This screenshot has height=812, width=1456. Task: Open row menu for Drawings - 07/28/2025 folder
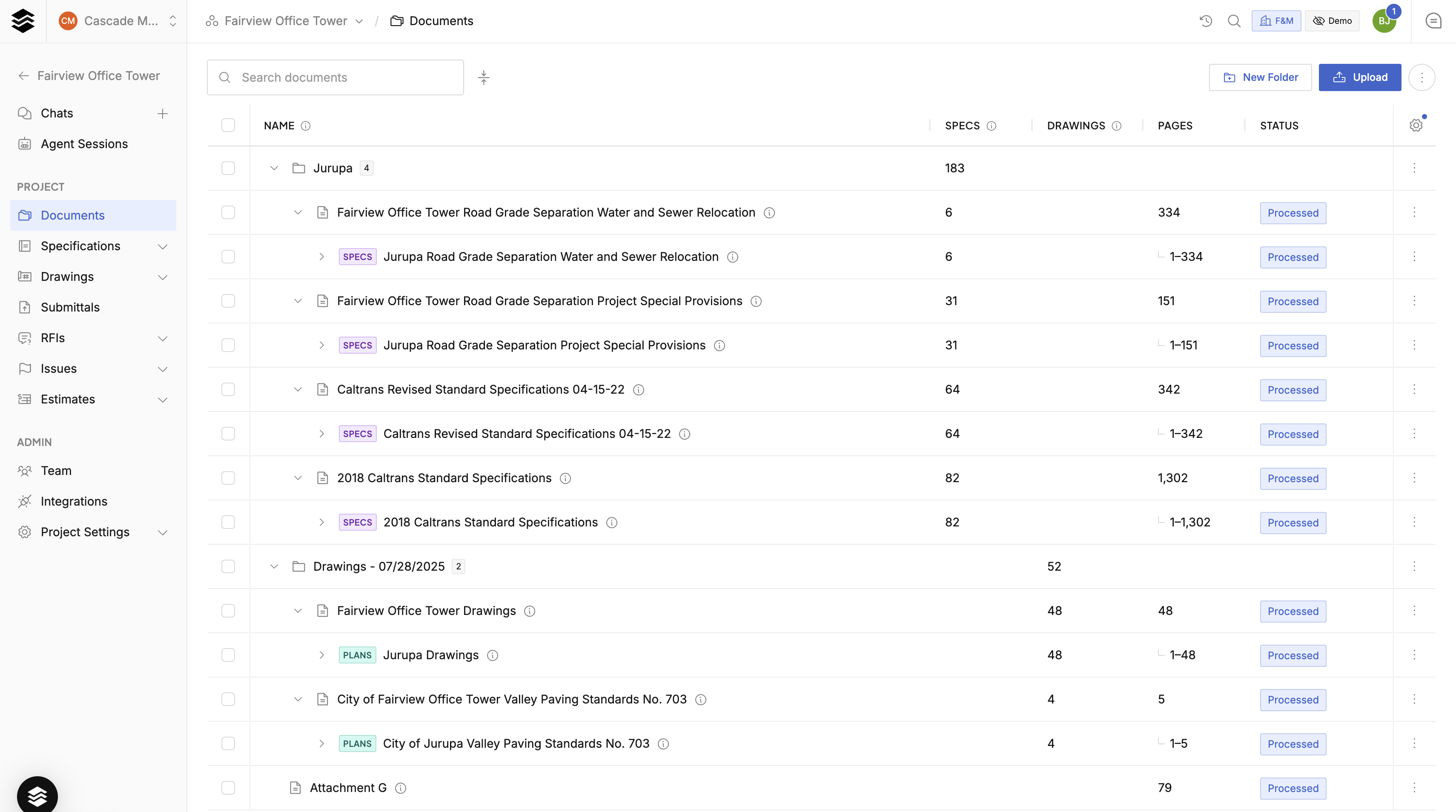(x=1414, y=566)
